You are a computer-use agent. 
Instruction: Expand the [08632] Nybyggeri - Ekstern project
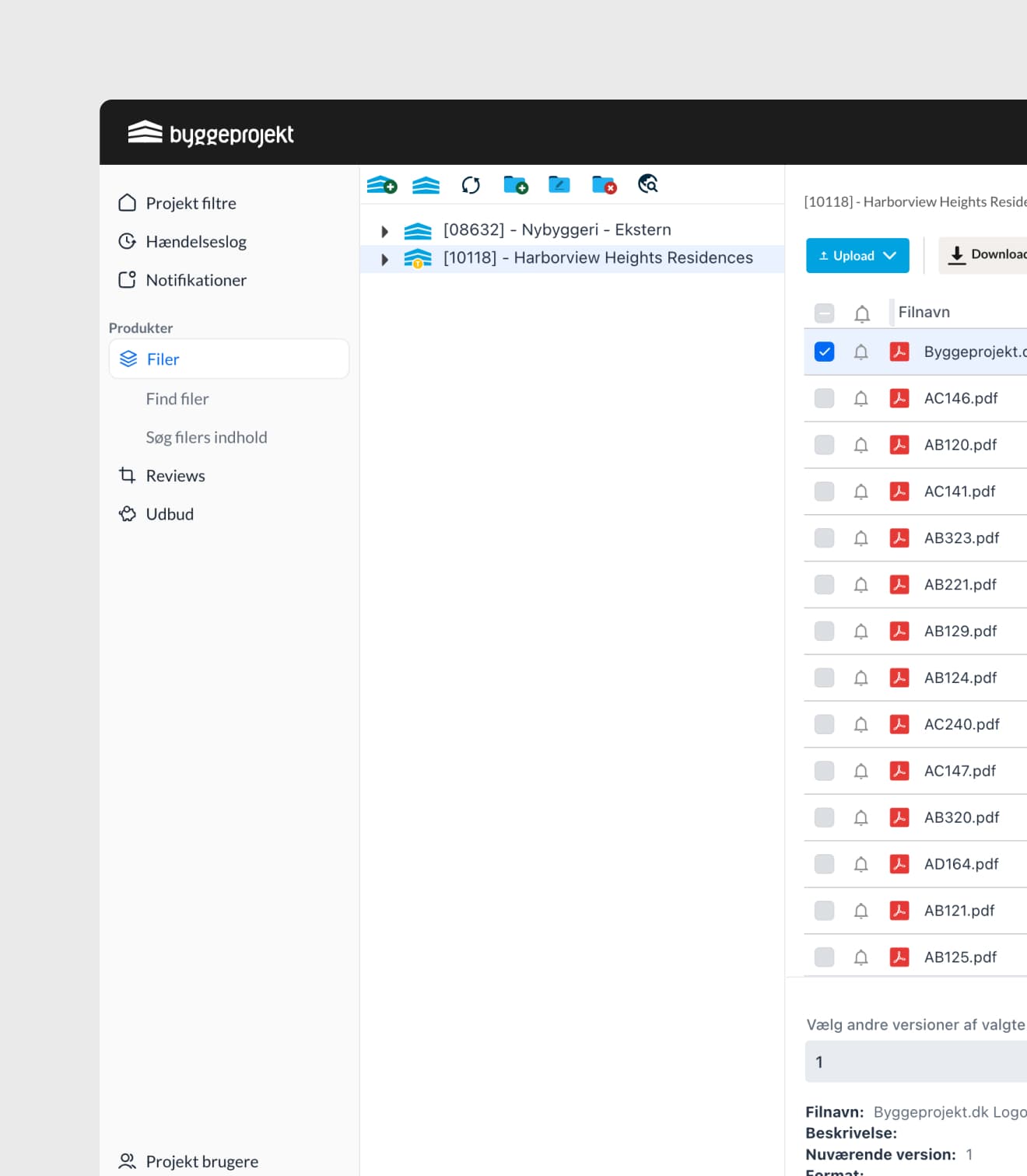click(x=384, y=232)
